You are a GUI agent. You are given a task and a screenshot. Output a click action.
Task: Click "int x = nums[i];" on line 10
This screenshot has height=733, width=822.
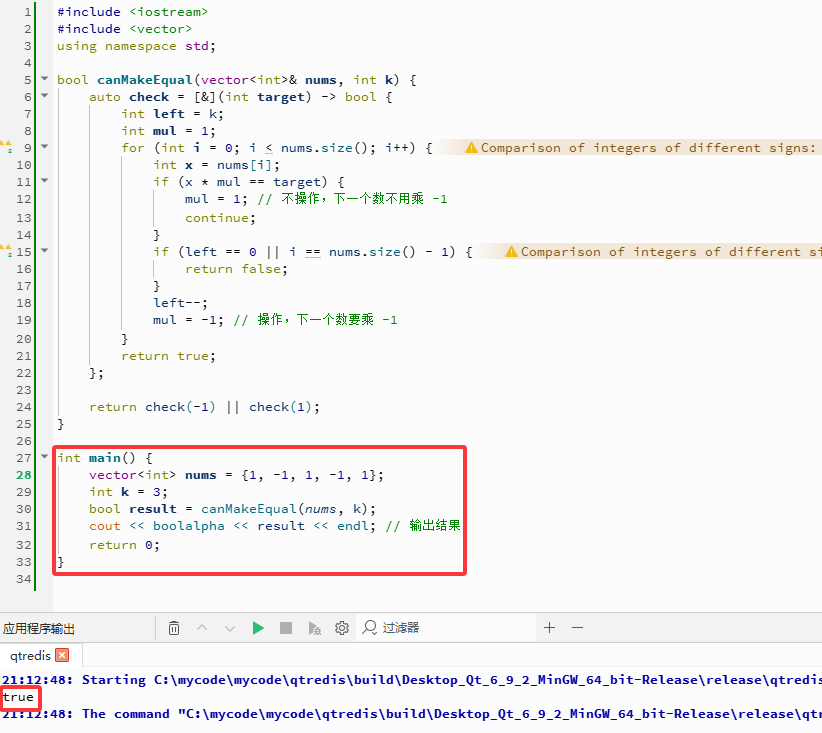pos(217,165)
